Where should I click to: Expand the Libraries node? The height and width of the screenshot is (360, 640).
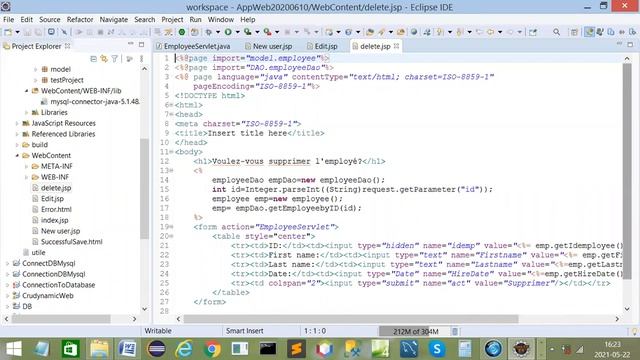coord(26,112)
